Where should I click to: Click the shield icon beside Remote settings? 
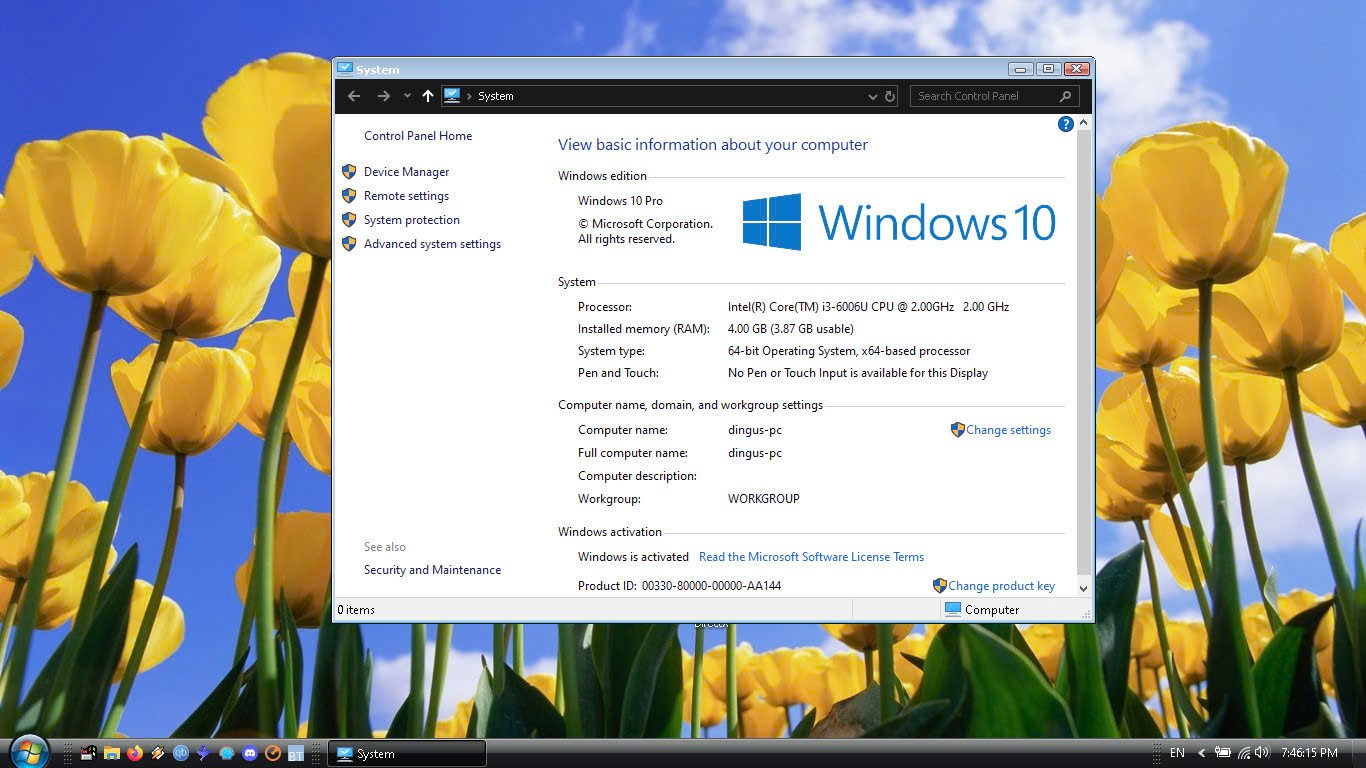pyautogui.click(x=349, y=196)
